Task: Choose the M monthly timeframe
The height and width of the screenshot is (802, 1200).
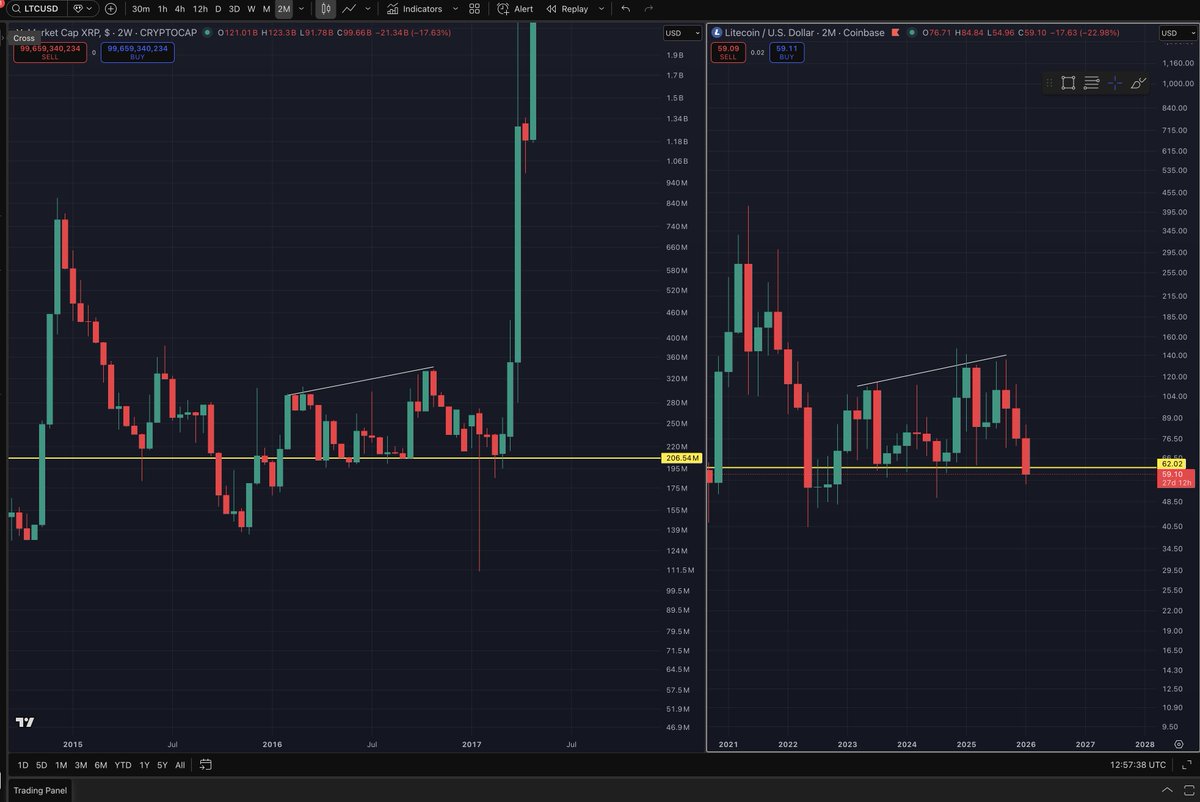Action: click(x=266, y=9)
